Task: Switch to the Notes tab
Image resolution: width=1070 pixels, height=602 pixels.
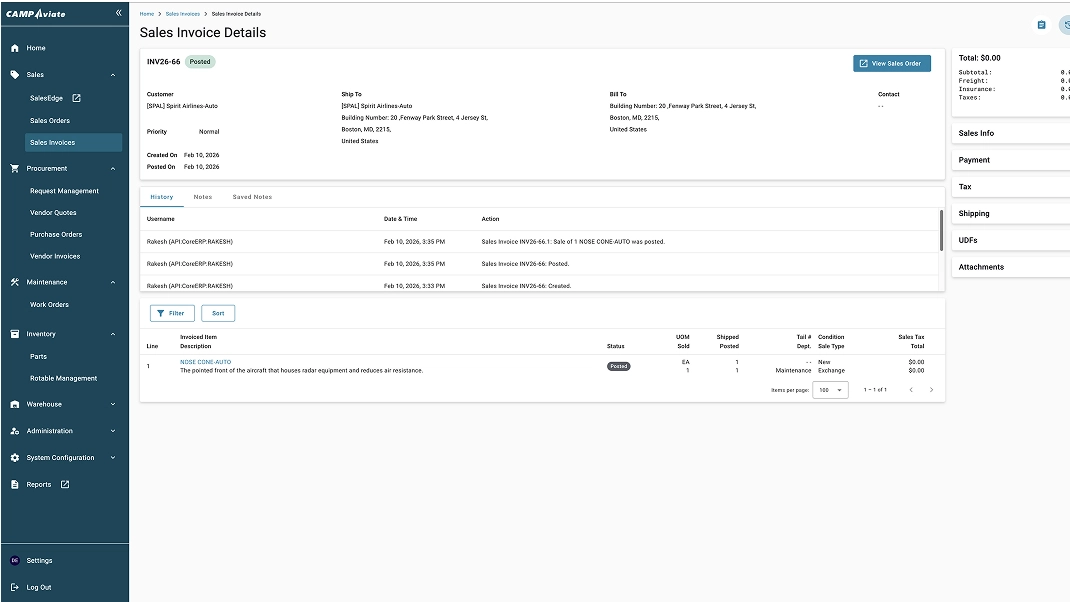Action: (203, 197)
